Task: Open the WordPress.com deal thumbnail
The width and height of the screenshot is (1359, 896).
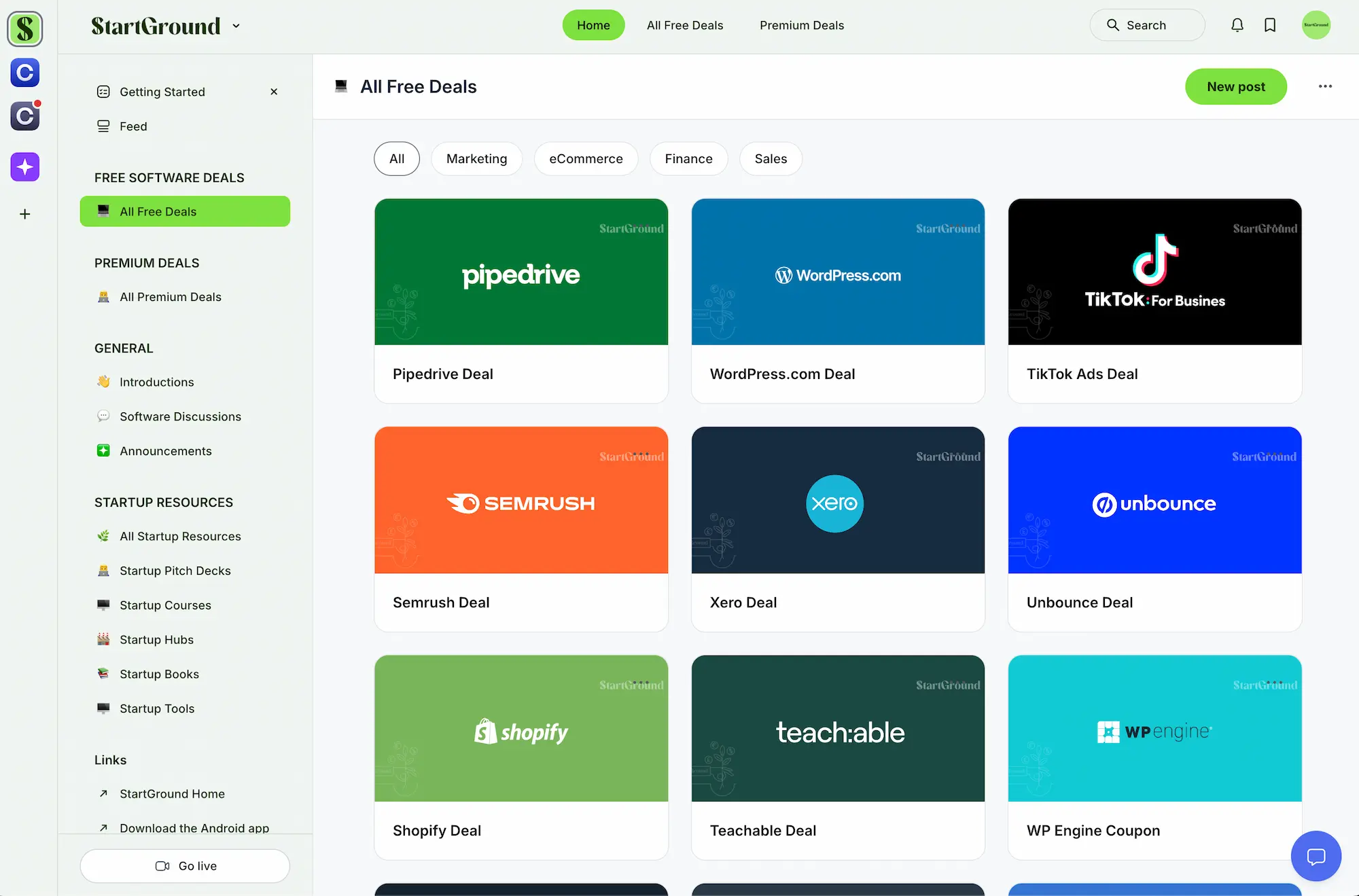Action: 838,272
